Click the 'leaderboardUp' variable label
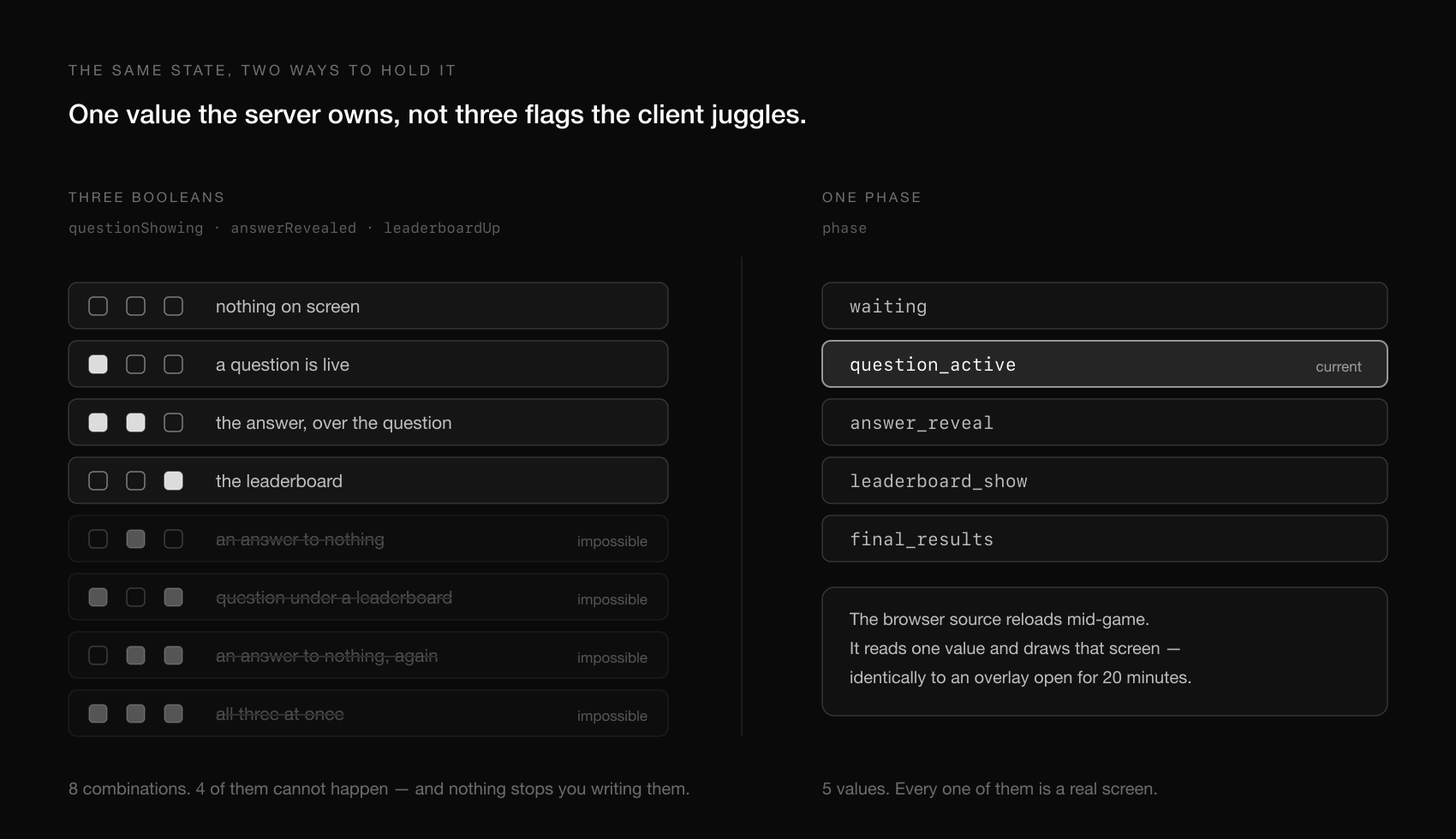1456x839 pixels. point(442,228)
